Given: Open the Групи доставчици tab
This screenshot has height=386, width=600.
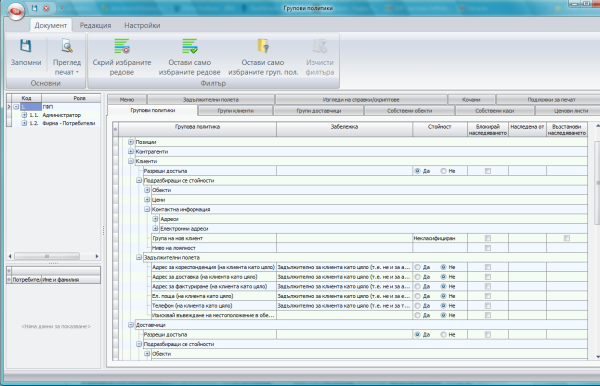Looking at the screenshot, I should 319,111.
